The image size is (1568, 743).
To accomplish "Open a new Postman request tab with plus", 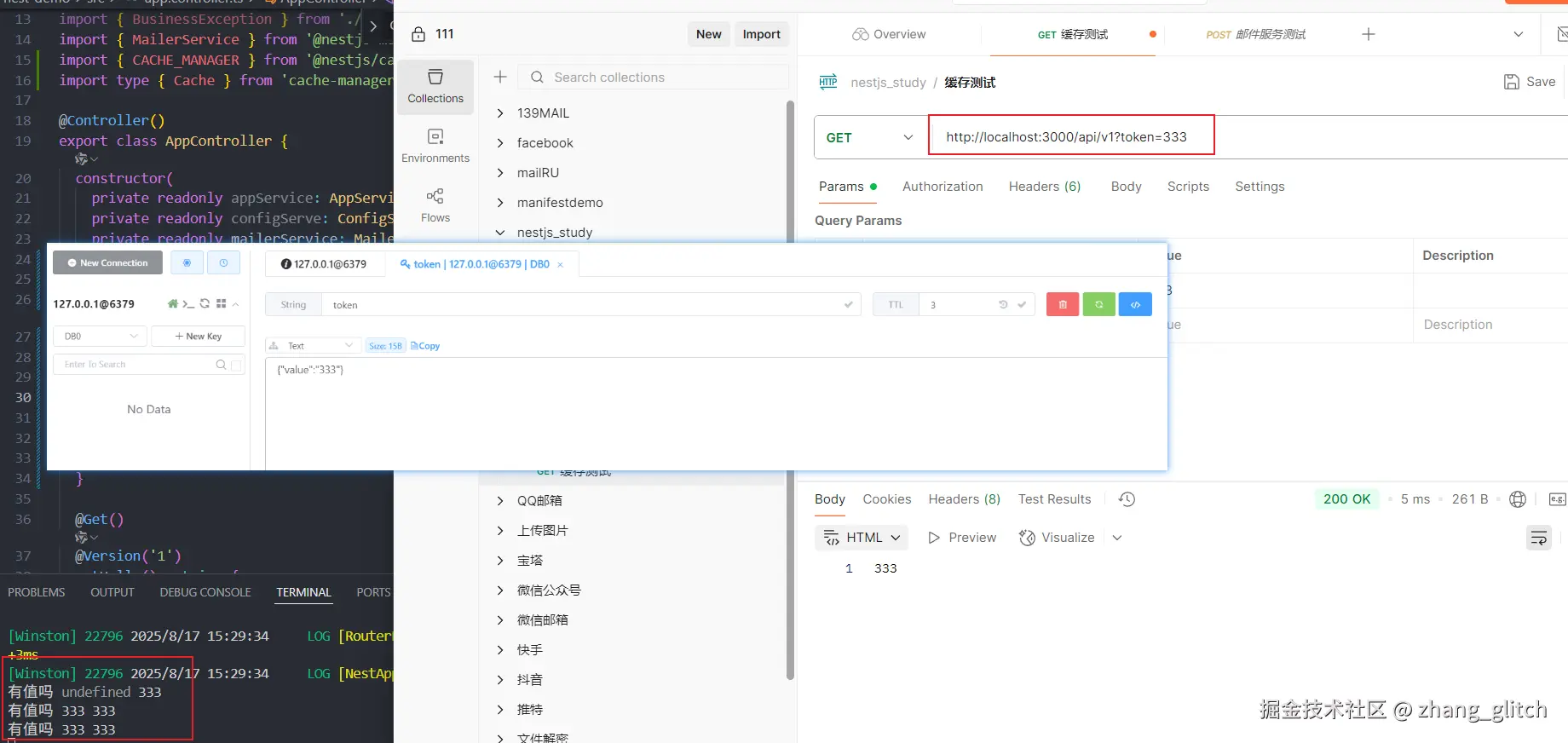I will pyautogui.click(x=1369, y=34).
